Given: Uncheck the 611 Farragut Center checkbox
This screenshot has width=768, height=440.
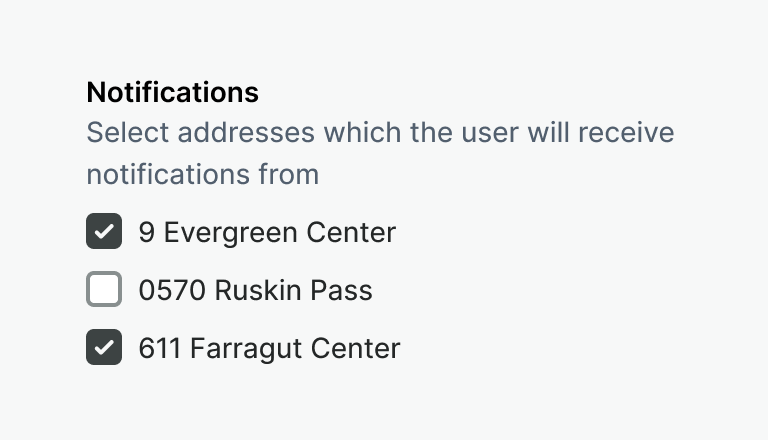Looking at the screenshot, I should (x=104, y=348).
